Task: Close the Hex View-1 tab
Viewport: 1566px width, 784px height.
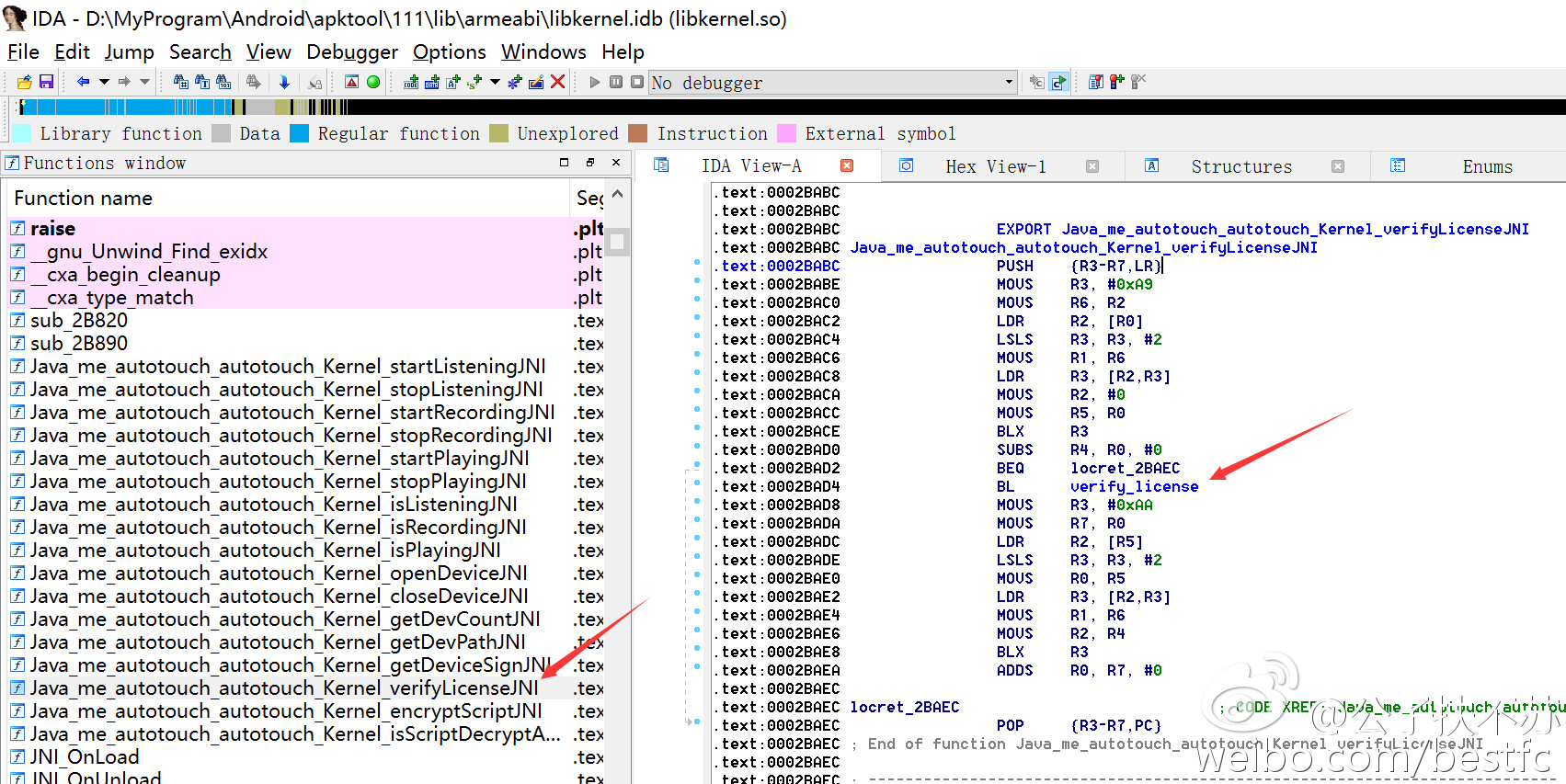Action: tap(1092, 166)
